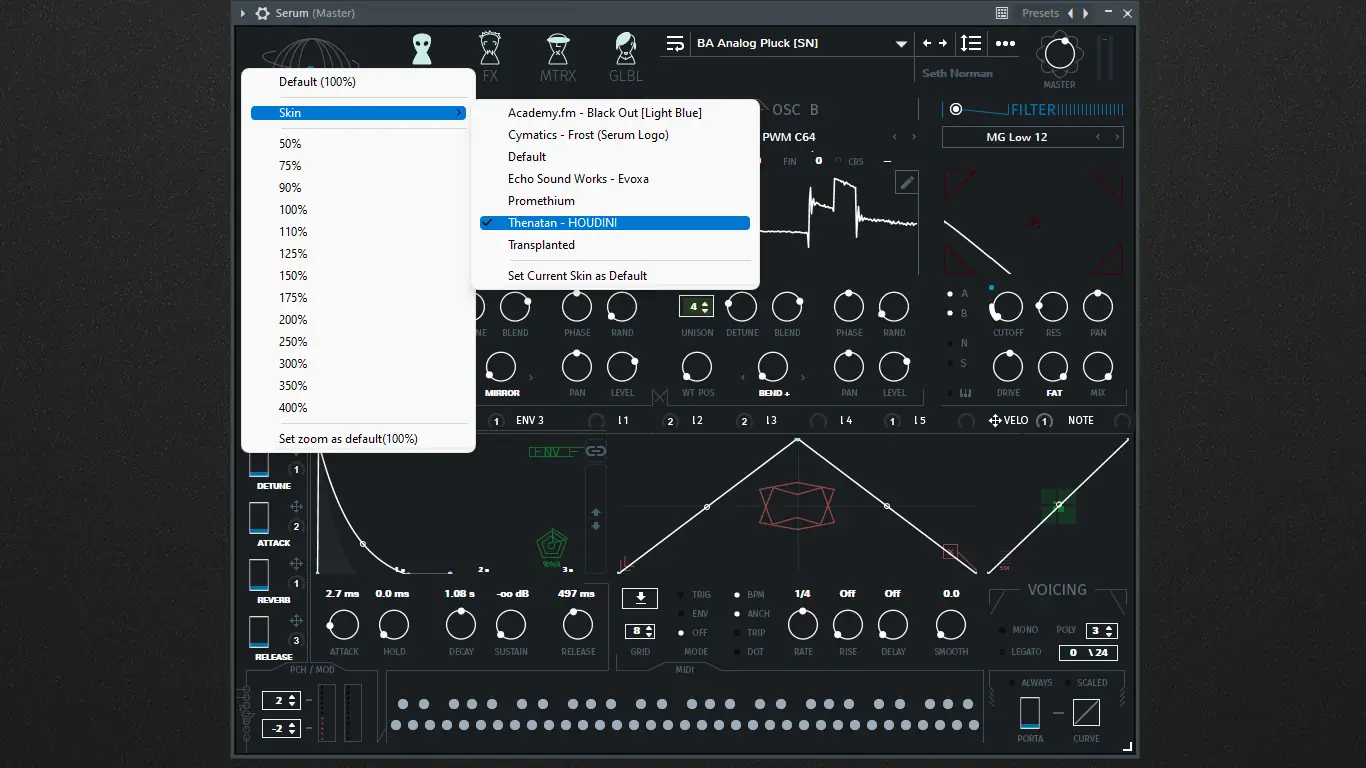Click the grid icon left of Presets
This screenshot has height=768, width=1366.
[1002, 13]
